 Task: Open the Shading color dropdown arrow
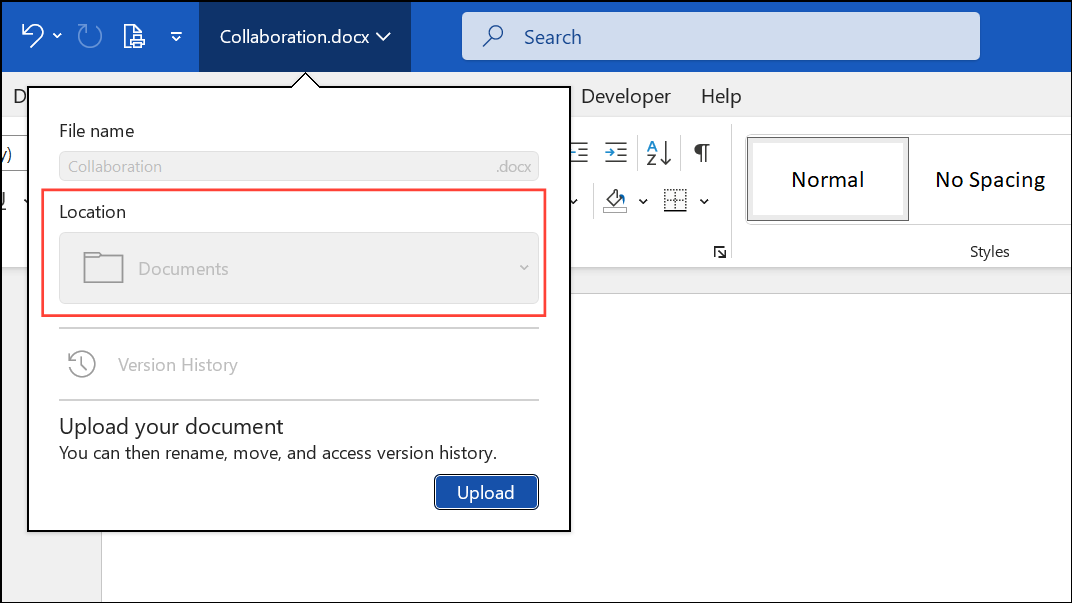(x=643, y=202)
